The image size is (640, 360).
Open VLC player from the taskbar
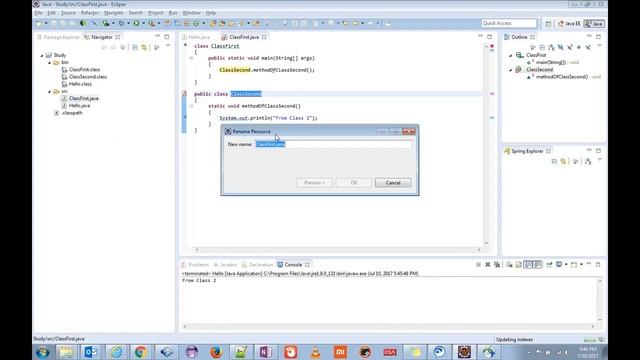pyautogui.click(x=316, y=352)
